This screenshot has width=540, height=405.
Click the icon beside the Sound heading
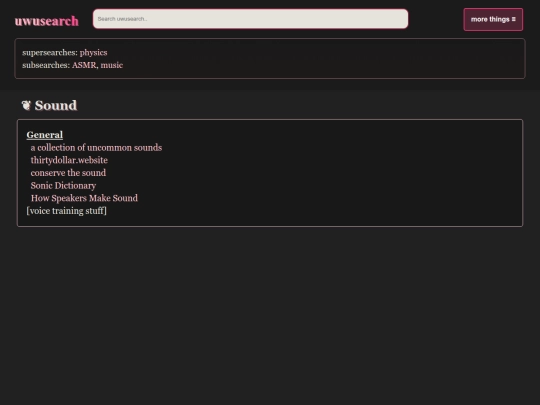click(26, 105)
